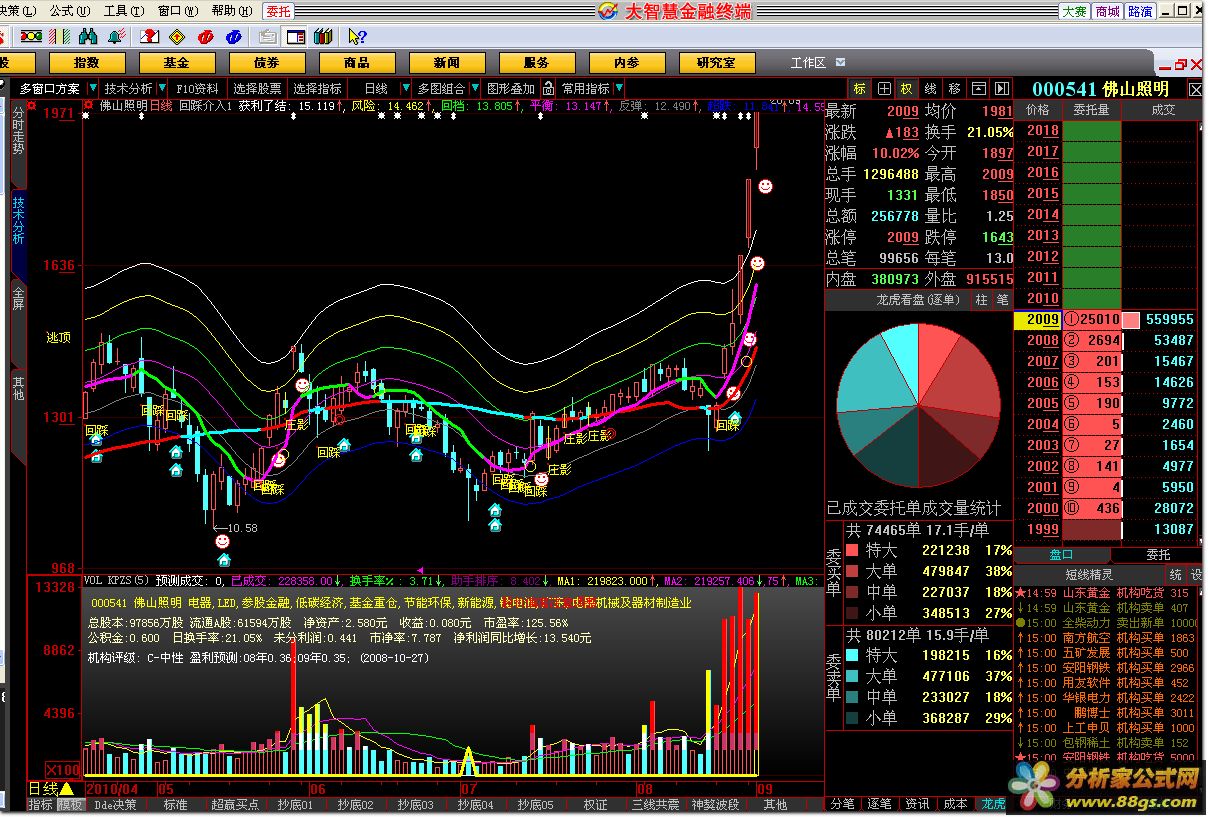Click the 基金 yellow category button

[x=176, y=62]
